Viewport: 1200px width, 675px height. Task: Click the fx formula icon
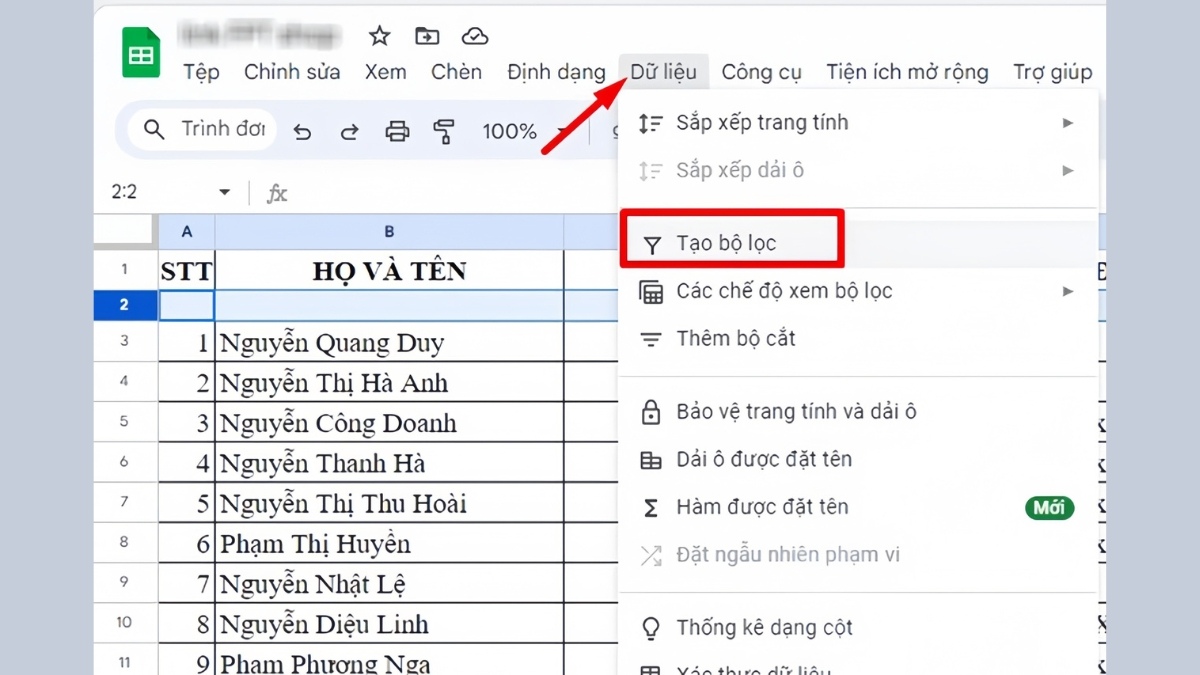click(x=277, y=193)
